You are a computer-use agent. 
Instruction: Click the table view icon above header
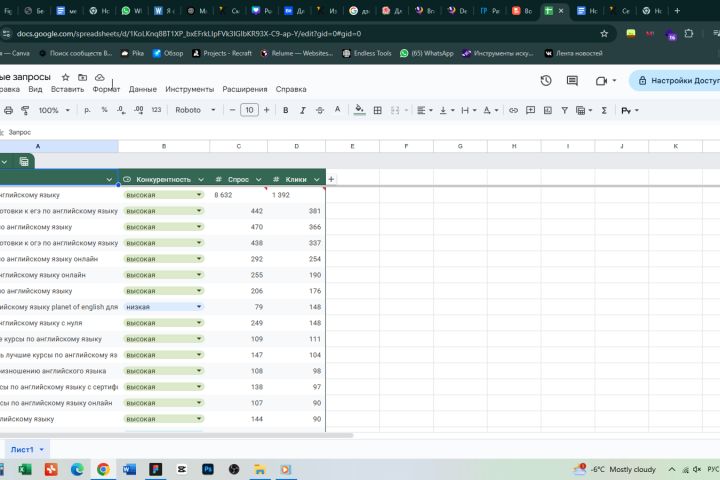click(x=24, y=162)
